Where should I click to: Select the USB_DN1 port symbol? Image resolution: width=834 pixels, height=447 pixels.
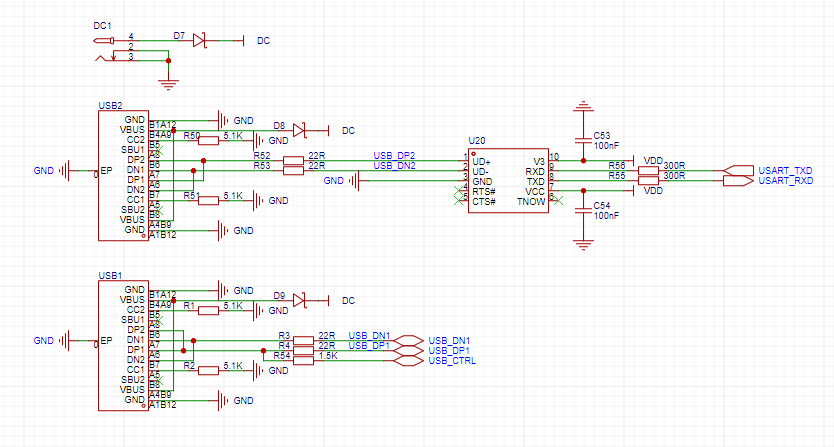pyautogui.click(x=408, y=340)
